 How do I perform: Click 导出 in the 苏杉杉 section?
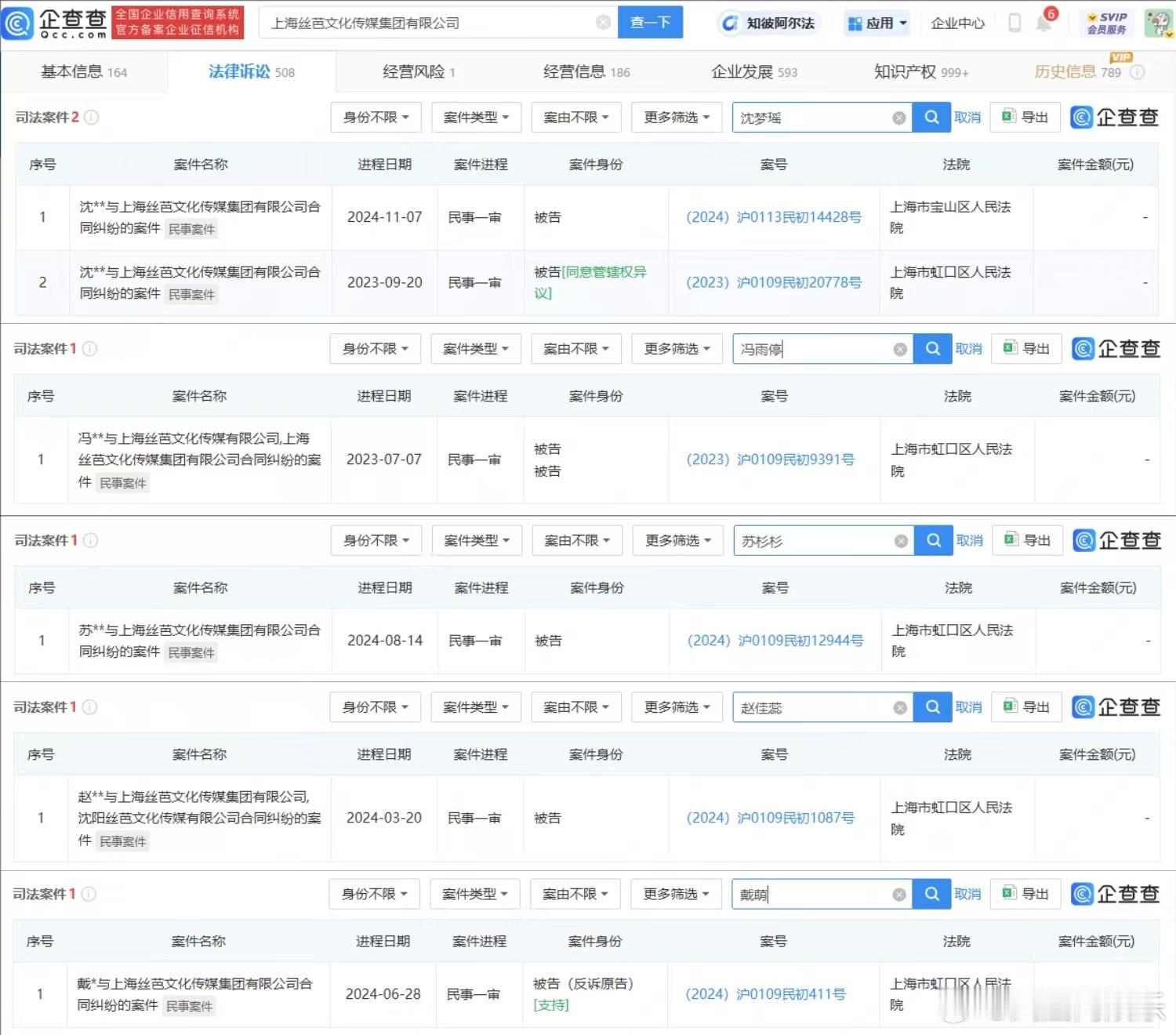click(1028, 540)
